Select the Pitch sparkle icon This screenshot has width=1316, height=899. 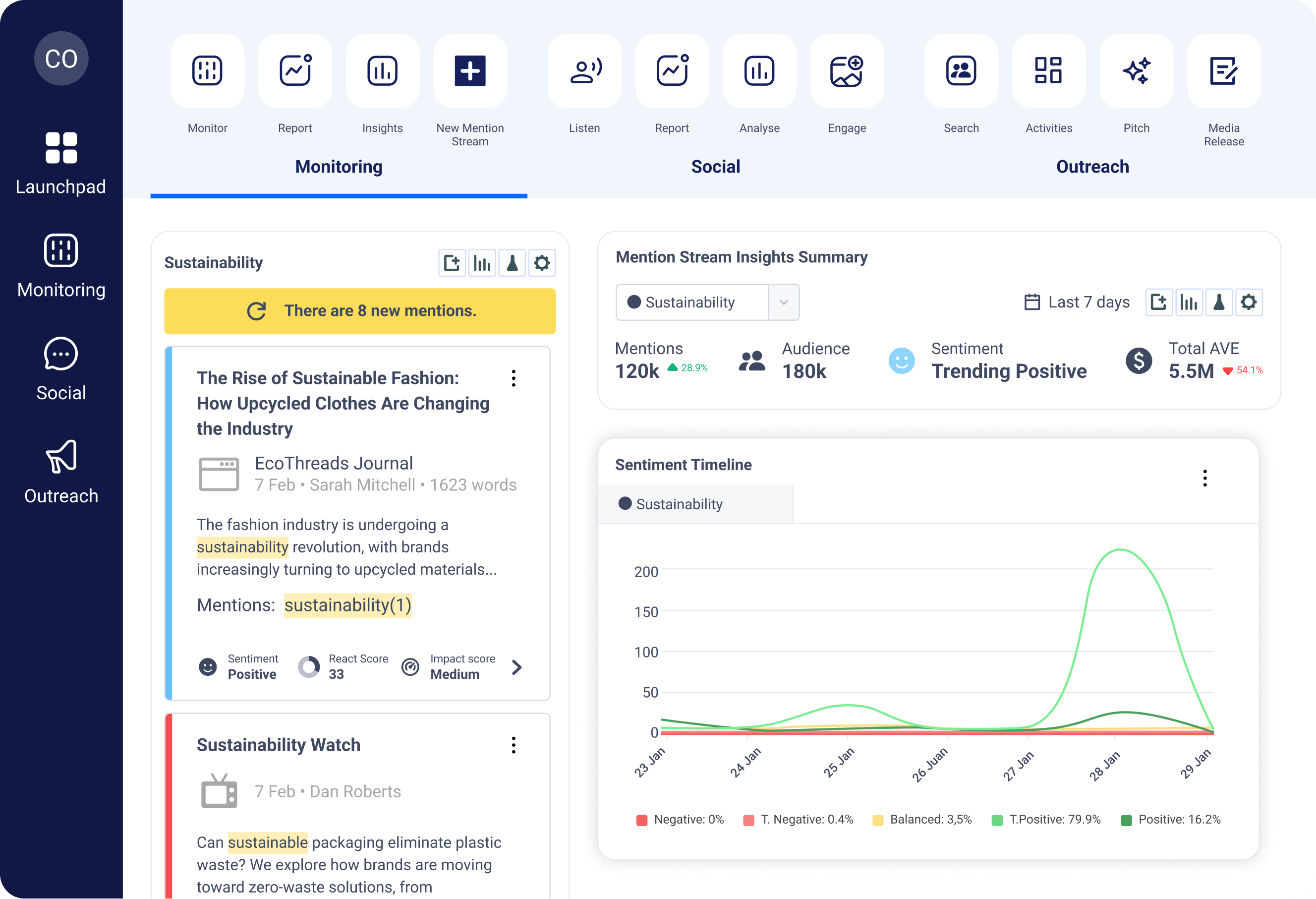coord(1136,71)
